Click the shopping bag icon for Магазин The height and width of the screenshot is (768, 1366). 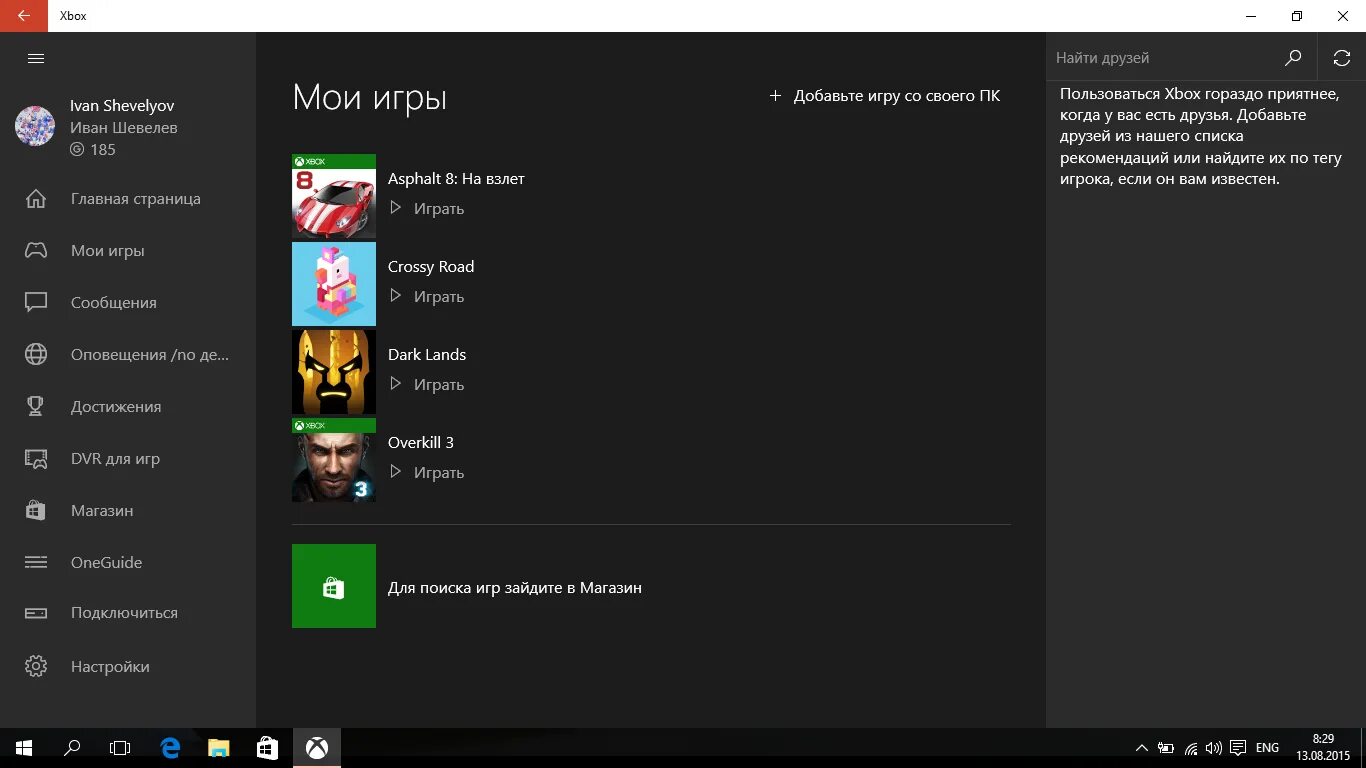click(36, 511)
